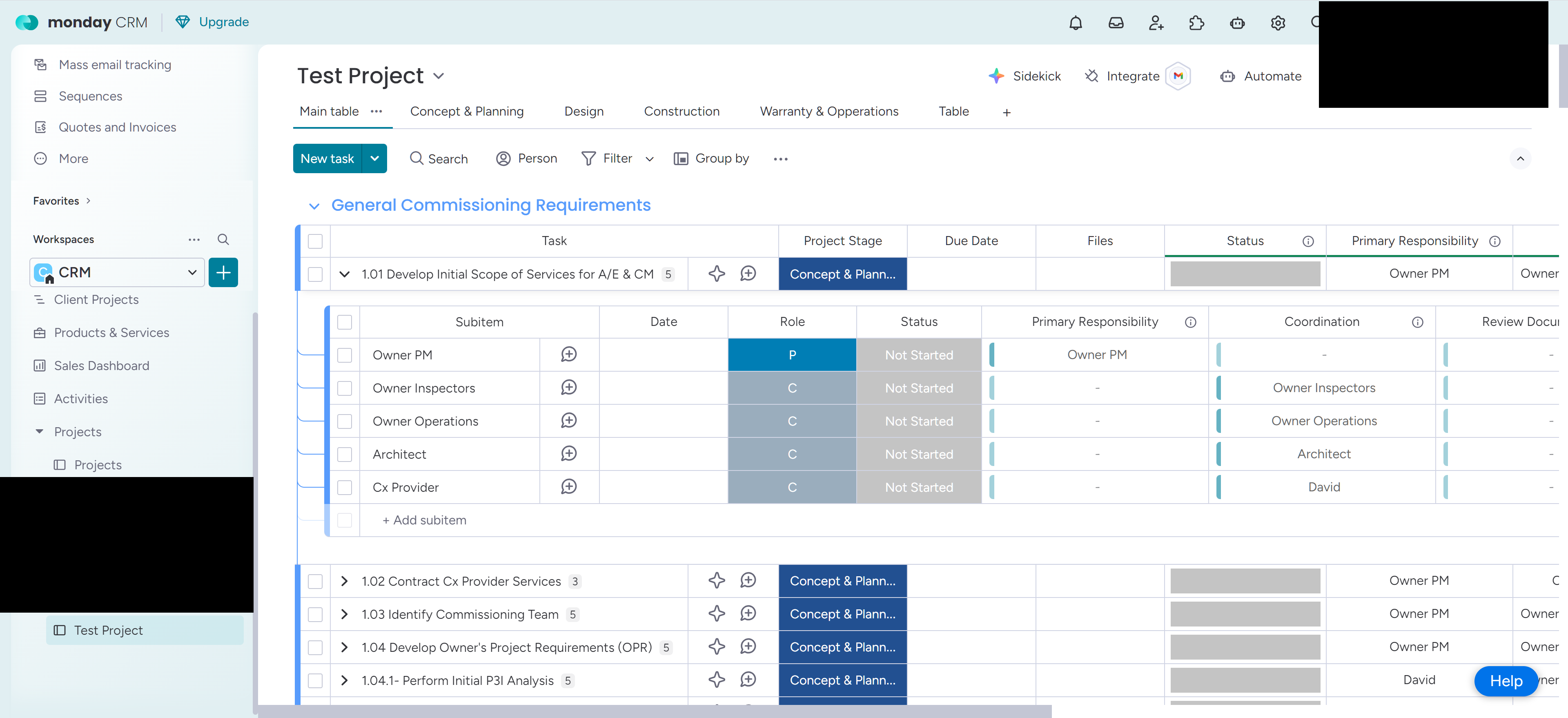Click AI sparkle icon on task 1.02
Viewport: 1568px width, 718px height.
(x=717, y=580)
